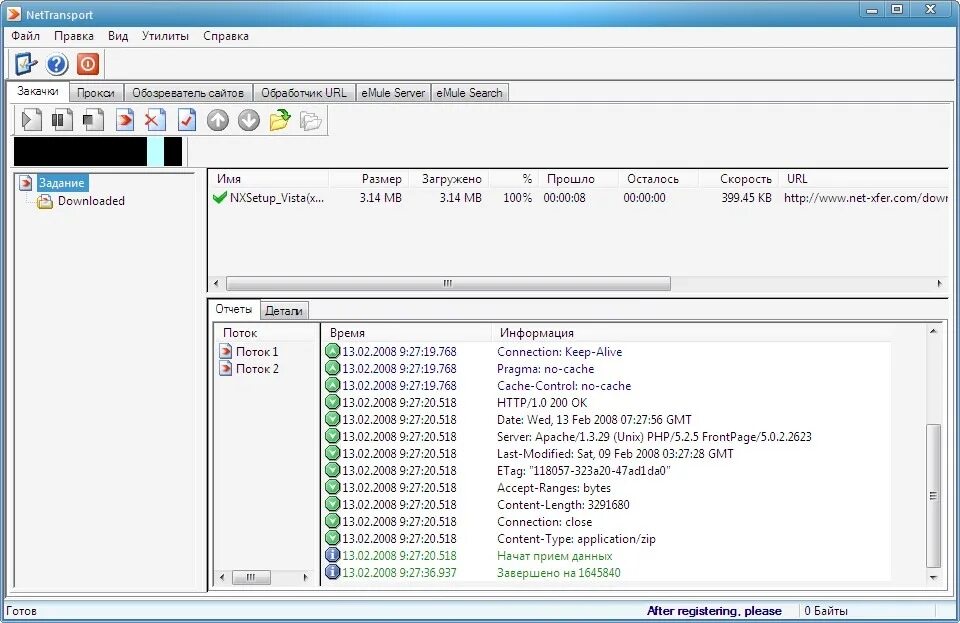The width and height of the screenshot is (960, 623).
Task: Open the downloaded folder with green-arrow folder icon
Action: [x=280, y=120]
